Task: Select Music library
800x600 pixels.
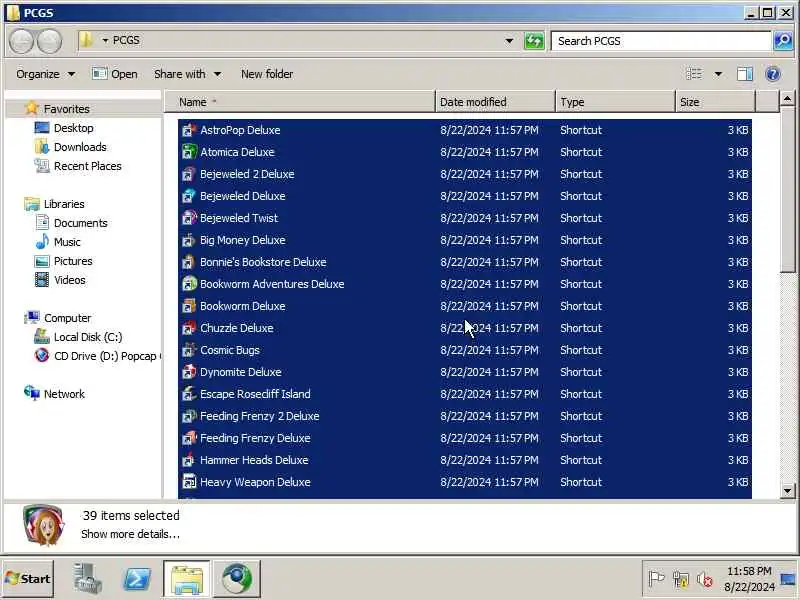Action: pos(58,242)
